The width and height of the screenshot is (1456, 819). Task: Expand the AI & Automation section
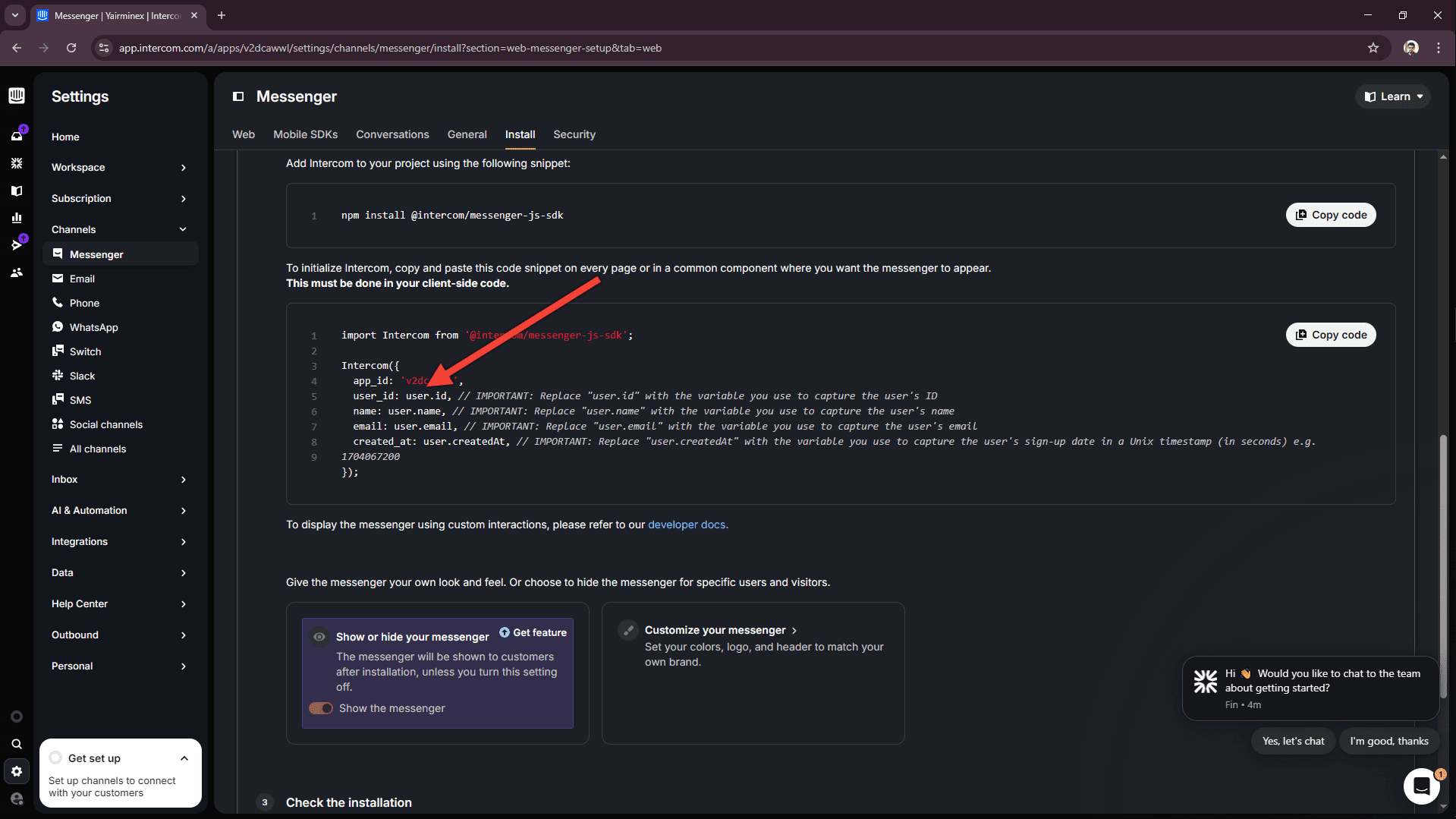[x=120, y=510]
